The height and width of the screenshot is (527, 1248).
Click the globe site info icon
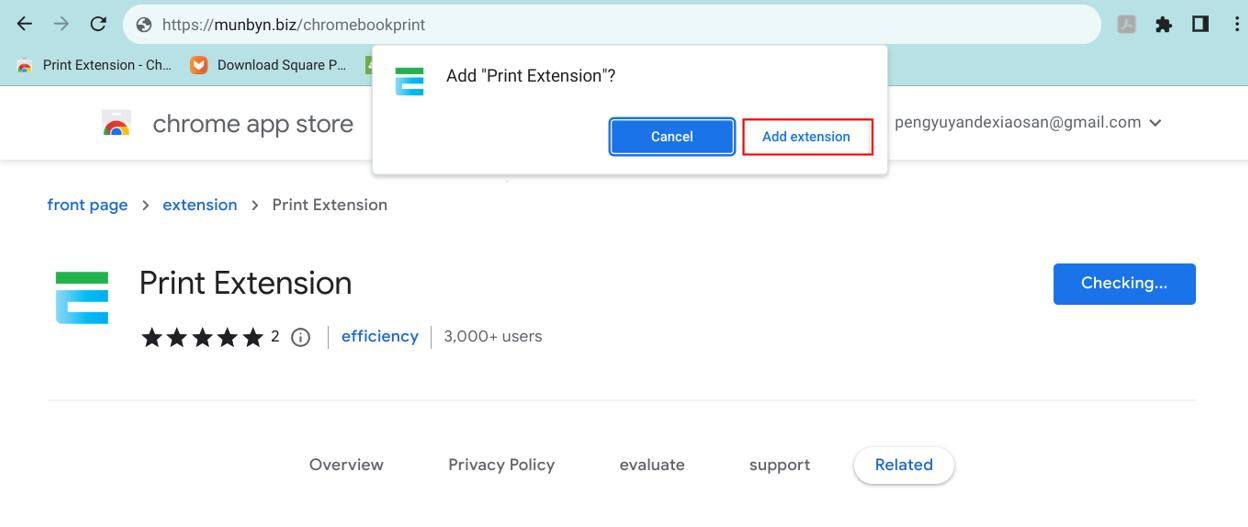click(x=143, y=25)
